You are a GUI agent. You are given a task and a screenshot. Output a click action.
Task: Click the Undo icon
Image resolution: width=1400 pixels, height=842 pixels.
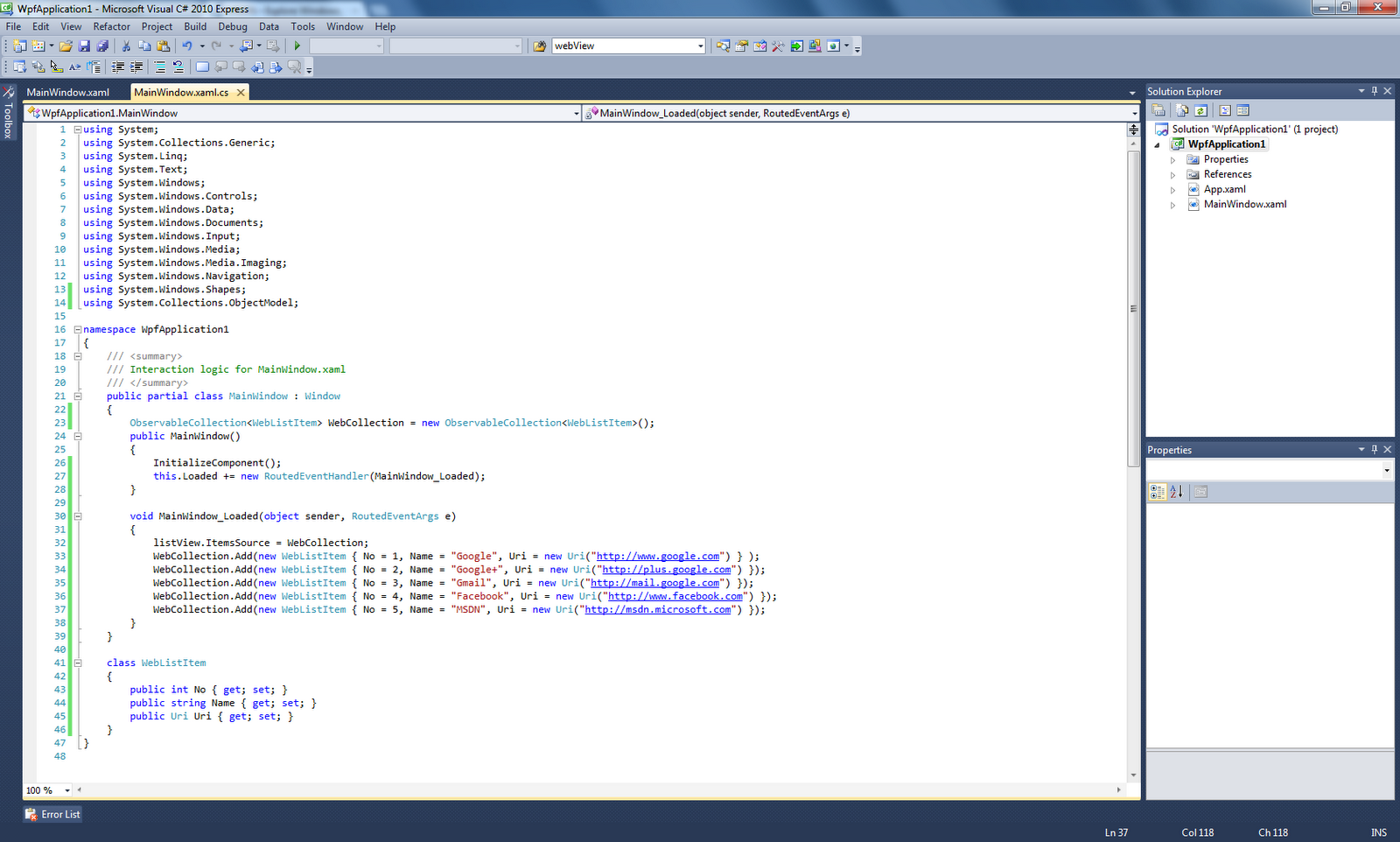click(185, 46)
